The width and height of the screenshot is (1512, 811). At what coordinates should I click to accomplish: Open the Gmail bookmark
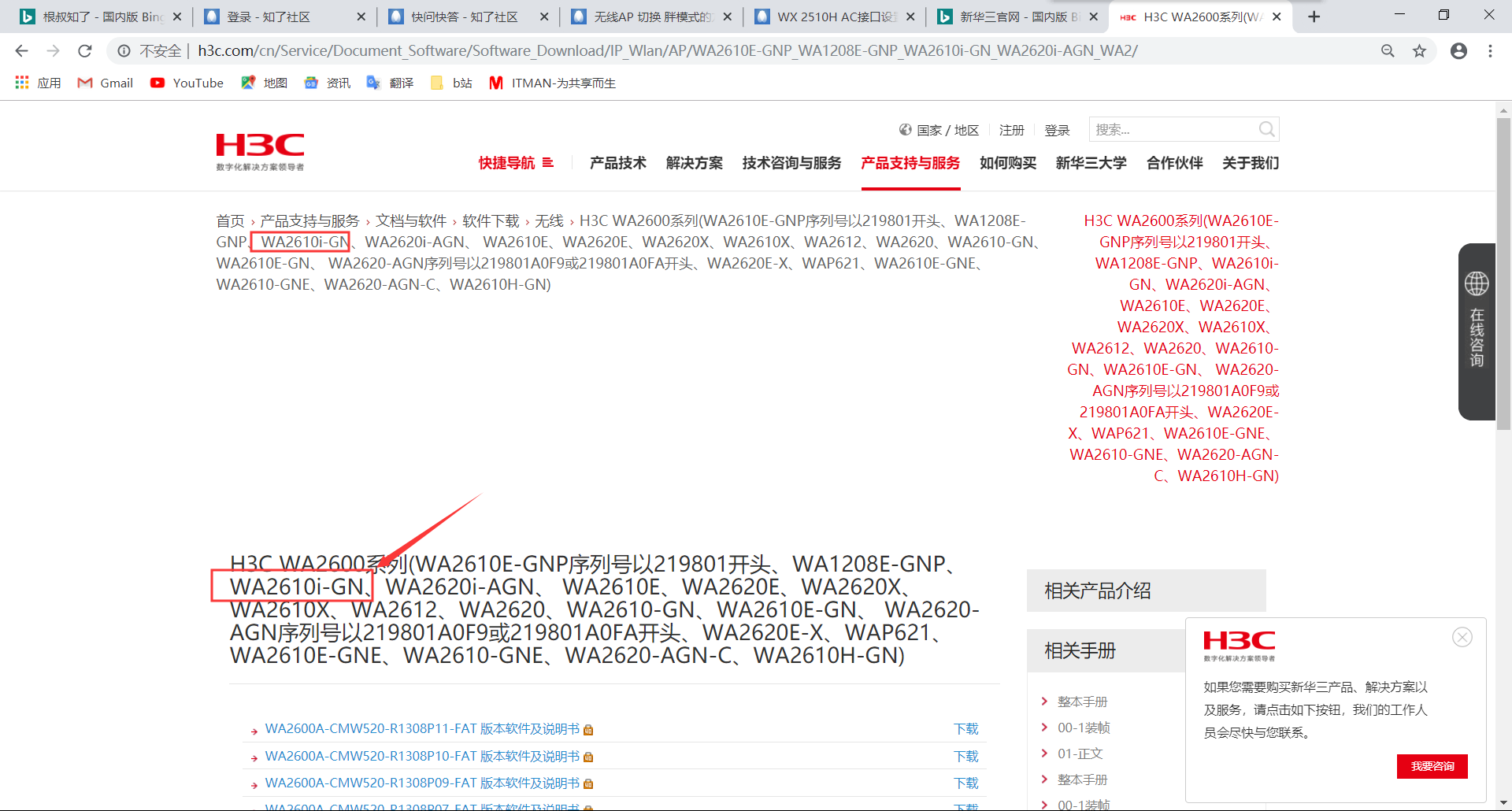[x=106, y=83]
